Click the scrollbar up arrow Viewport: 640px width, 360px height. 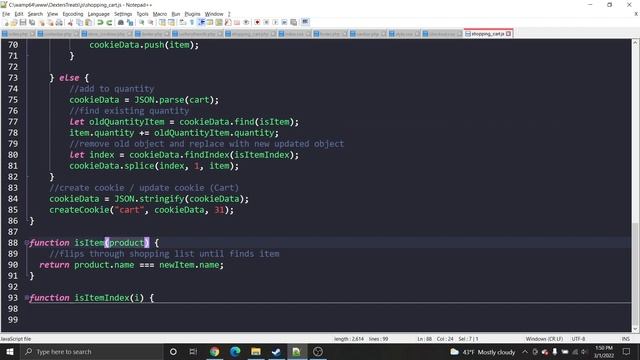pos(636,42)
